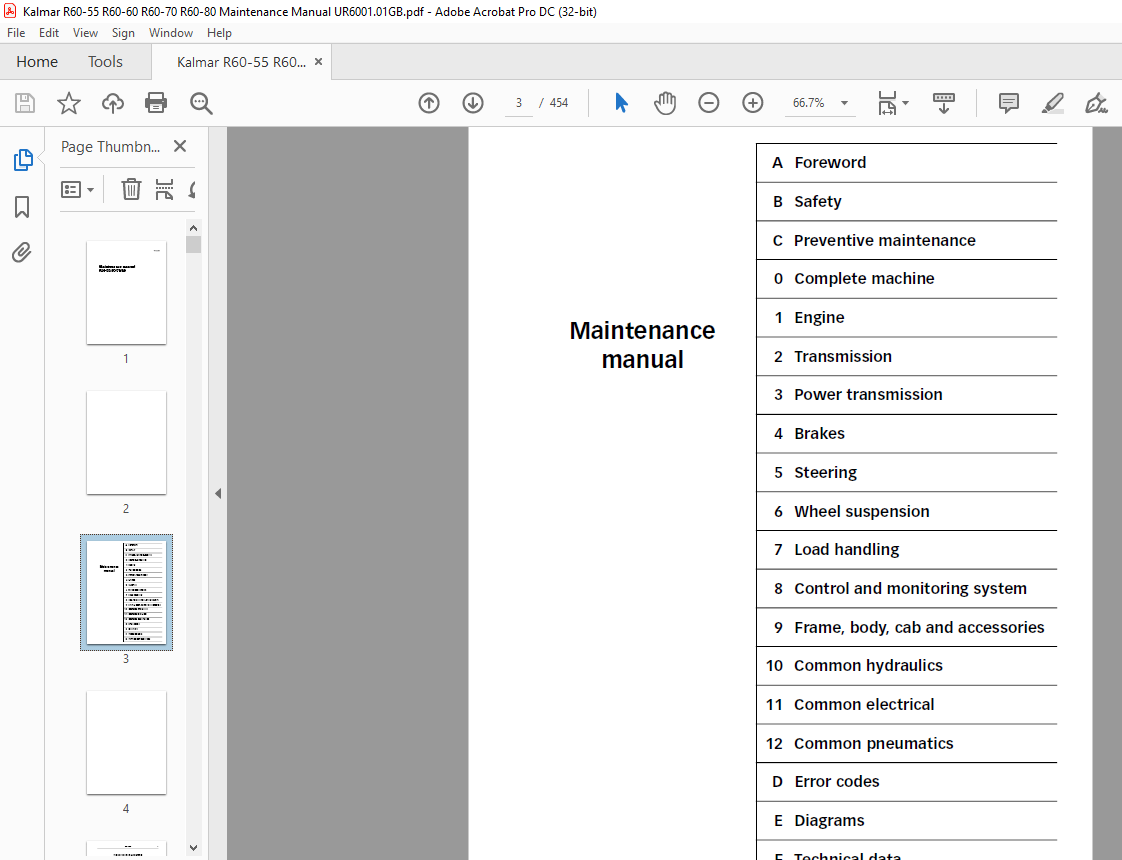
Task: Open the Sign document pen tool
Action: tap(1096, 103)
